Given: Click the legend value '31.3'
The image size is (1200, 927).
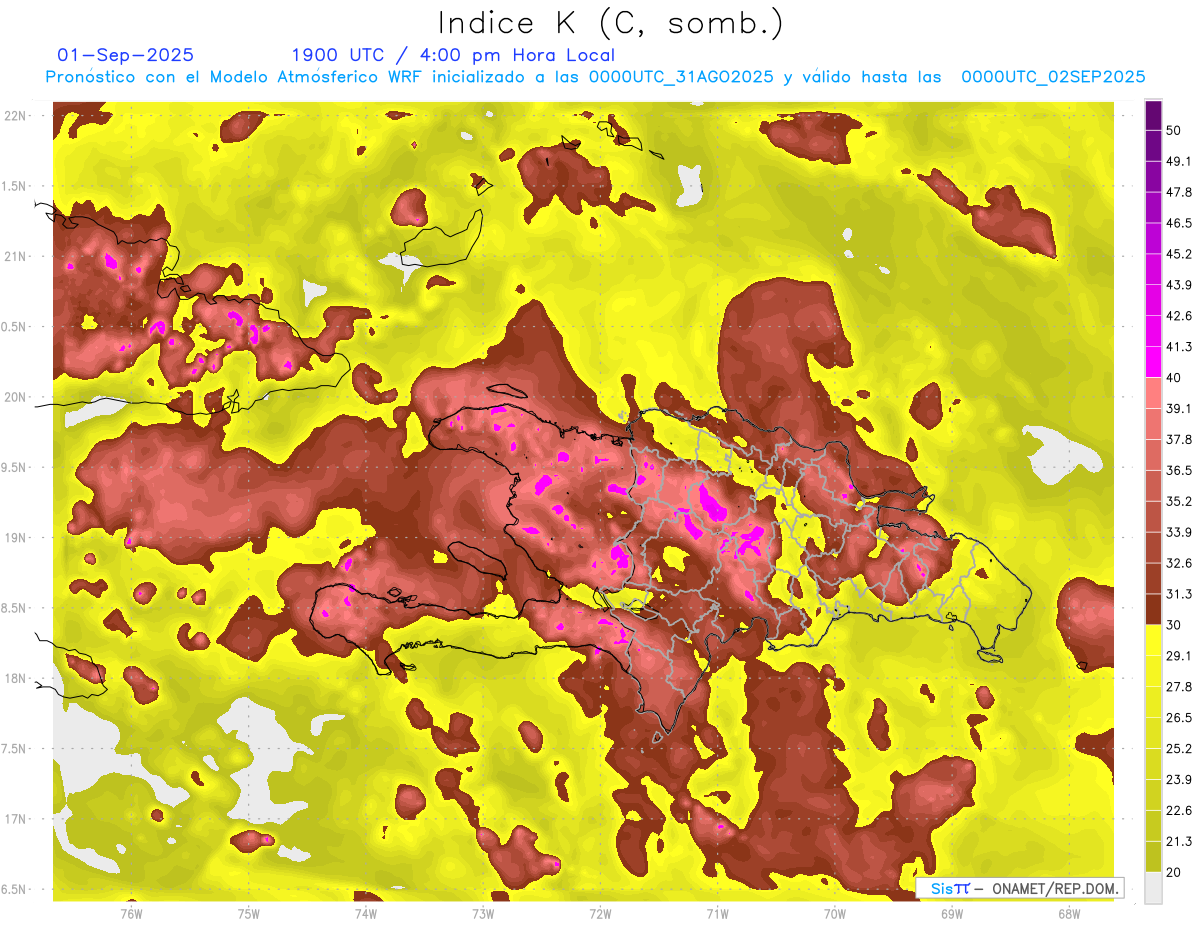Looking at the screenshot, I should coord(1179,594).
